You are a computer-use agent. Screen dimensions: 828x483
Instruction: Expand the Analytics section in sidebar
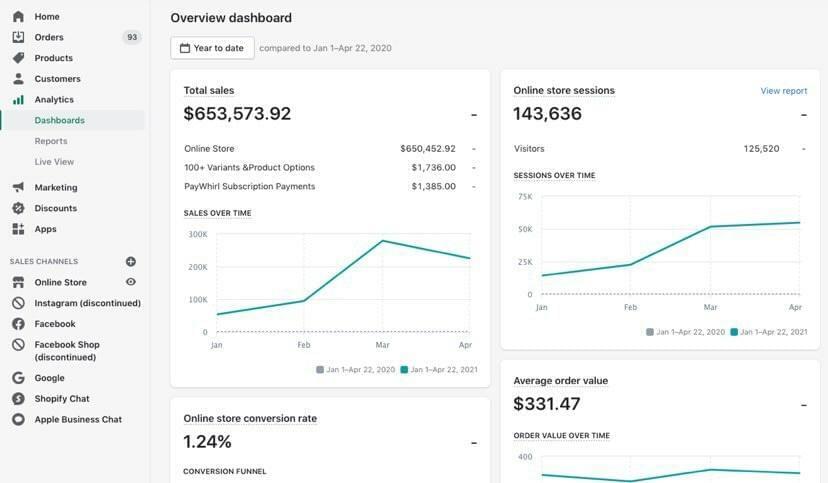tap(54, 100)
